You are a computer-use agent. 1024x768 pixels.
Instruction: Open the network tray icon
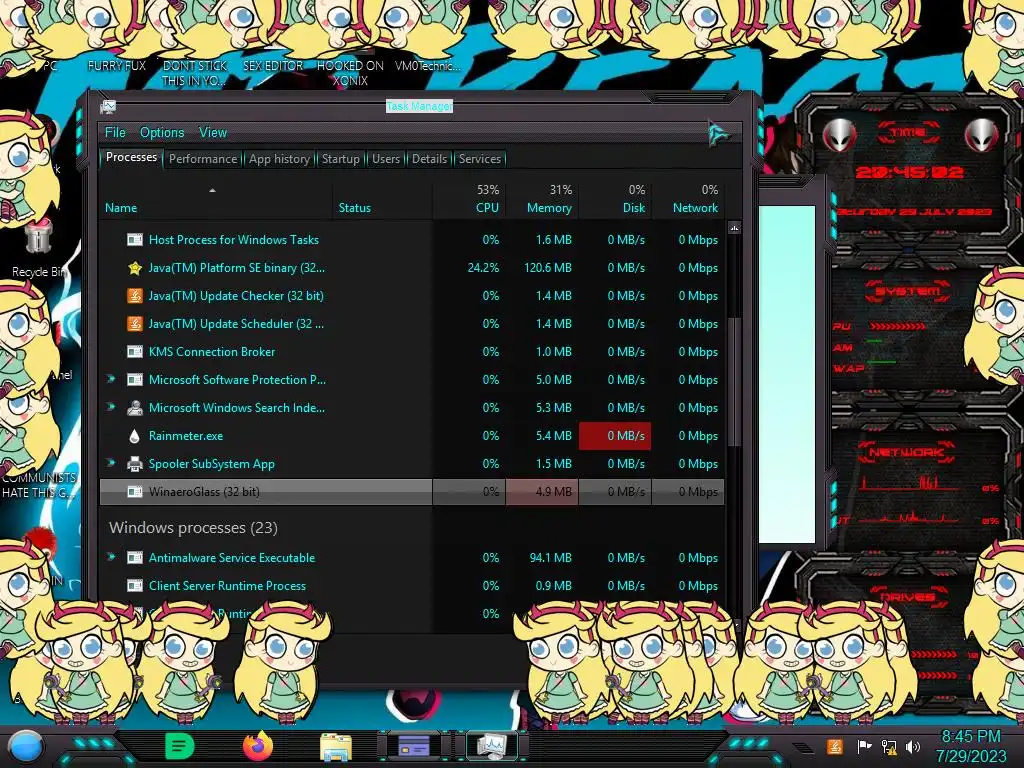(889, 746)
